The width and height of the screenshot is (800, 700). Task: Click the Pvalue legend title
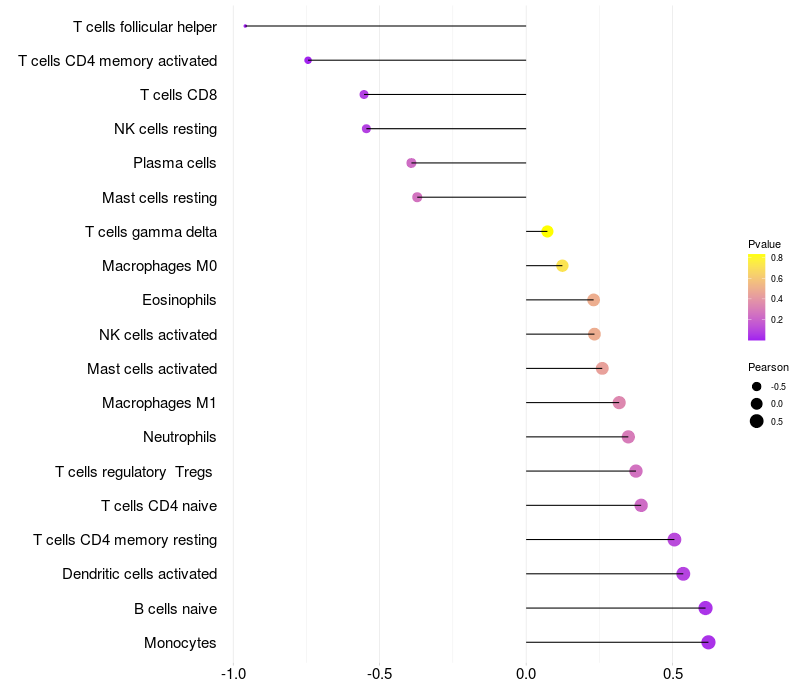pyautogui.click(x=764, y=244)
